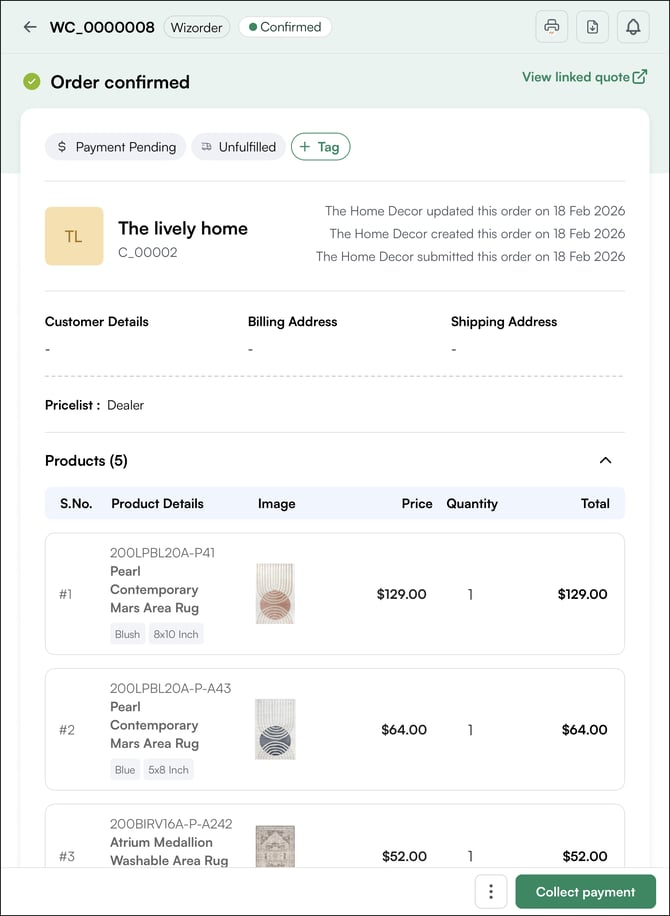Screen dimensions: 670x916
Task: Click the back arrow to leave order WC_0000008
Action: coord(29,26)
